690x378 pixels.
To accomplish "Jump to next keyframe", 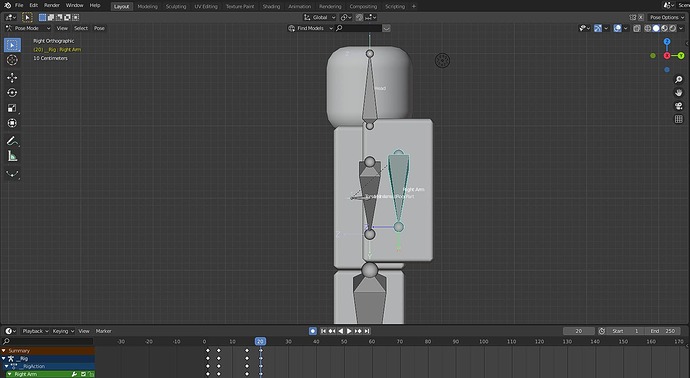I will click(358, 331).
